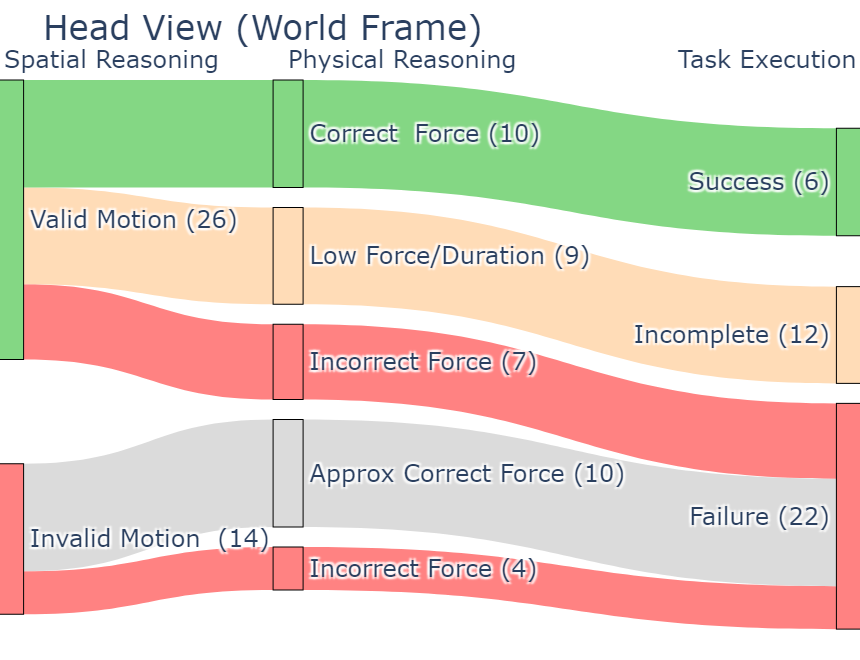Viewport: 860px width, 660px height.
Task: Click the Task Execution column header
Action: (766, 60)
